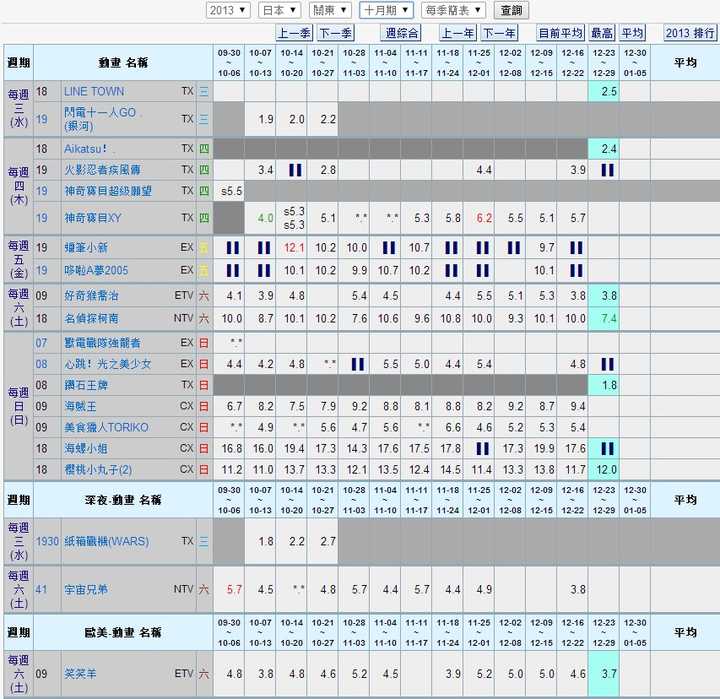Open the LINE TOWN anime link

pos(94,91)
